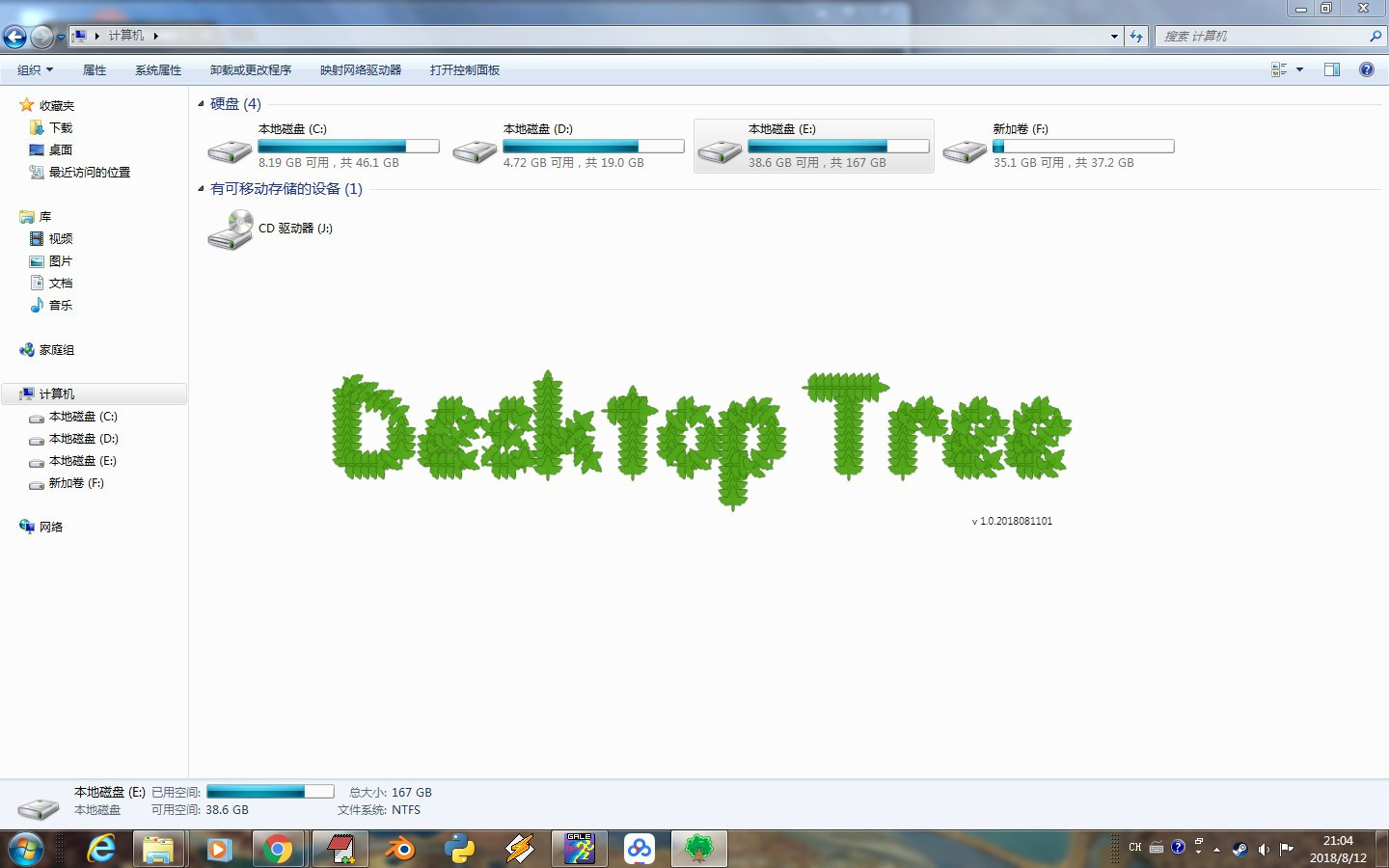Image resolution: width=1389 pixels, height=868 pixels.
Task: Click the C: drive usage bar
Action: [348, 147]
